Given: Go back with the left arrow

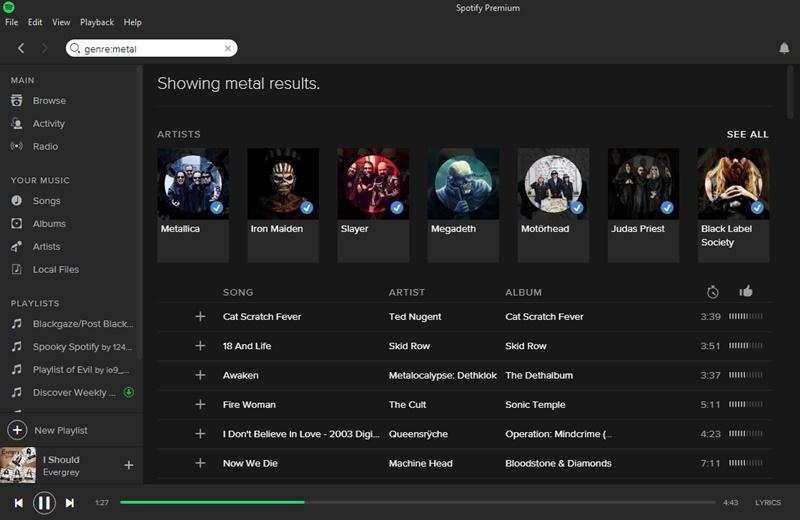Looking at the screenshot, I should (21, 48).
